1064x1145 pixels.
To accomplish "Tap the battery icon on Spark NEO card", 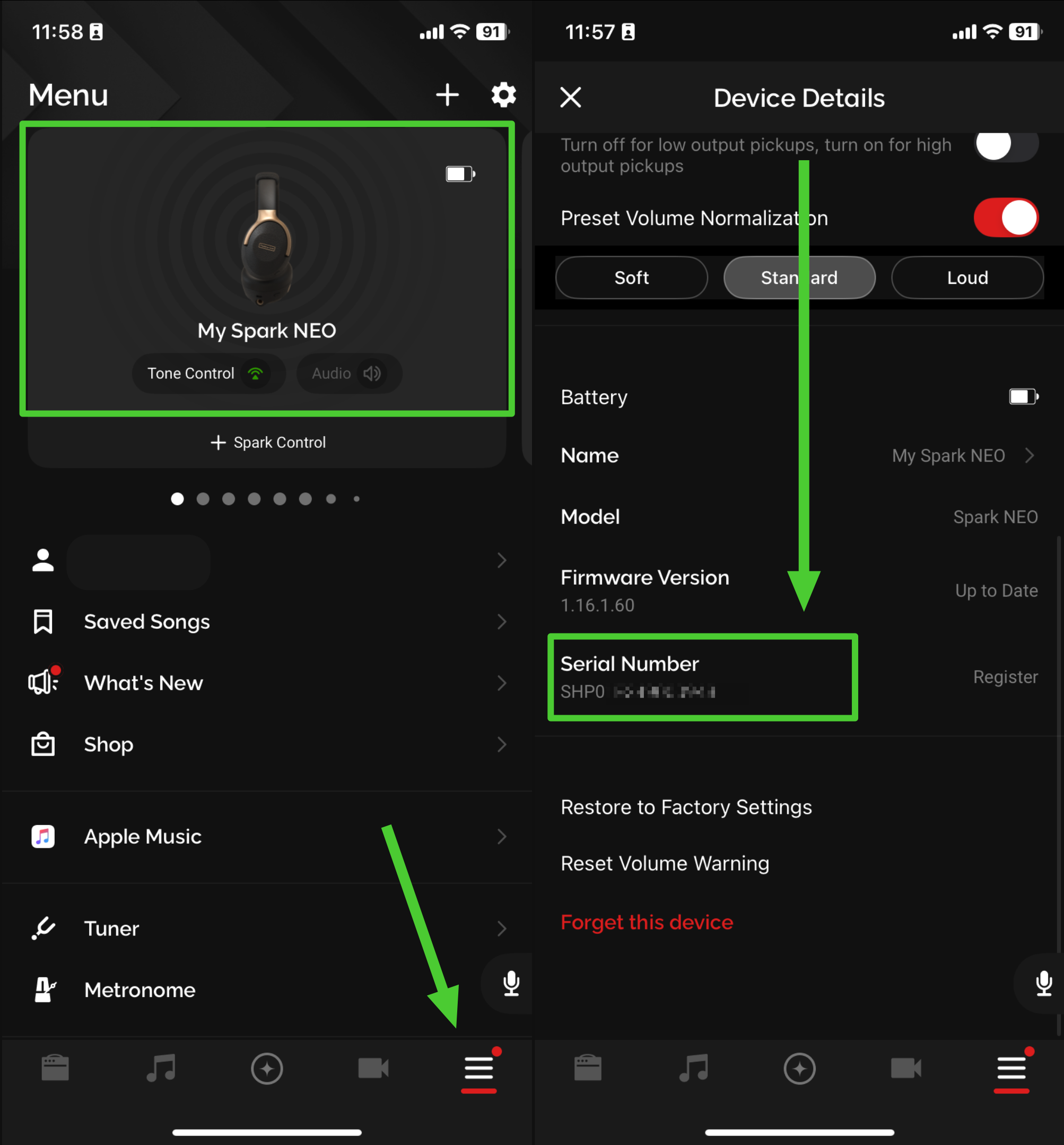I will tap(460, 174).
